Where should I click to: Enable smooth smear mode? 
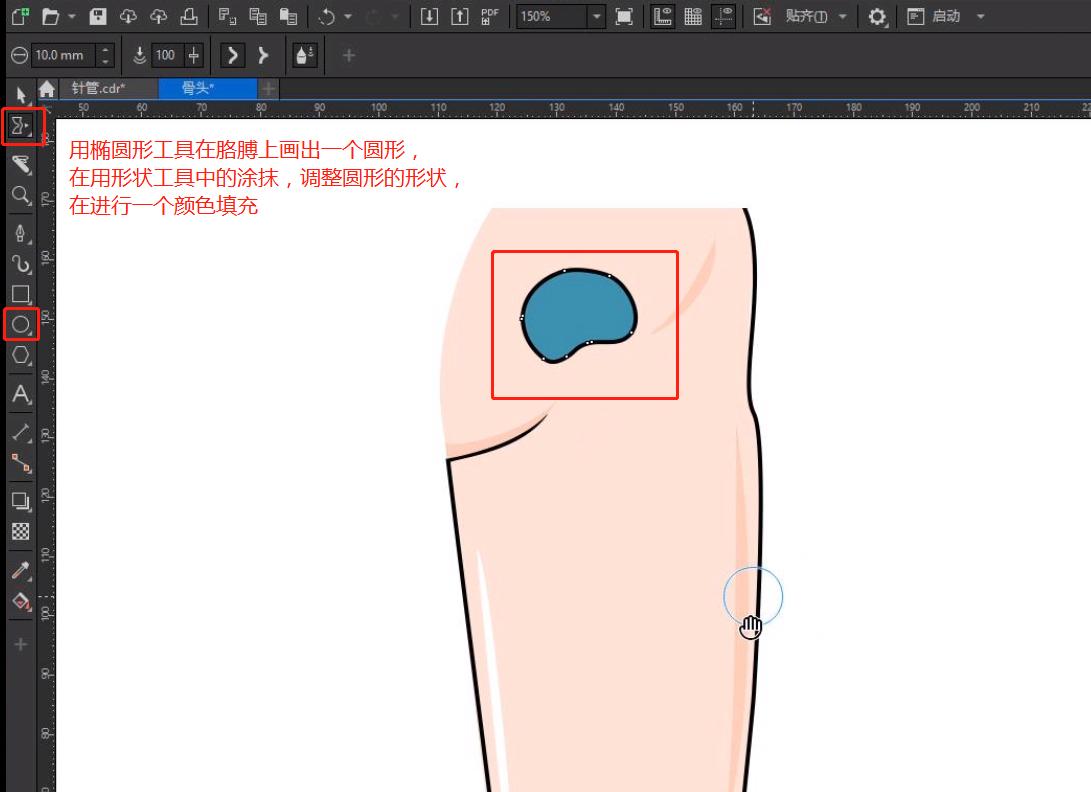[x=232, y=55]
